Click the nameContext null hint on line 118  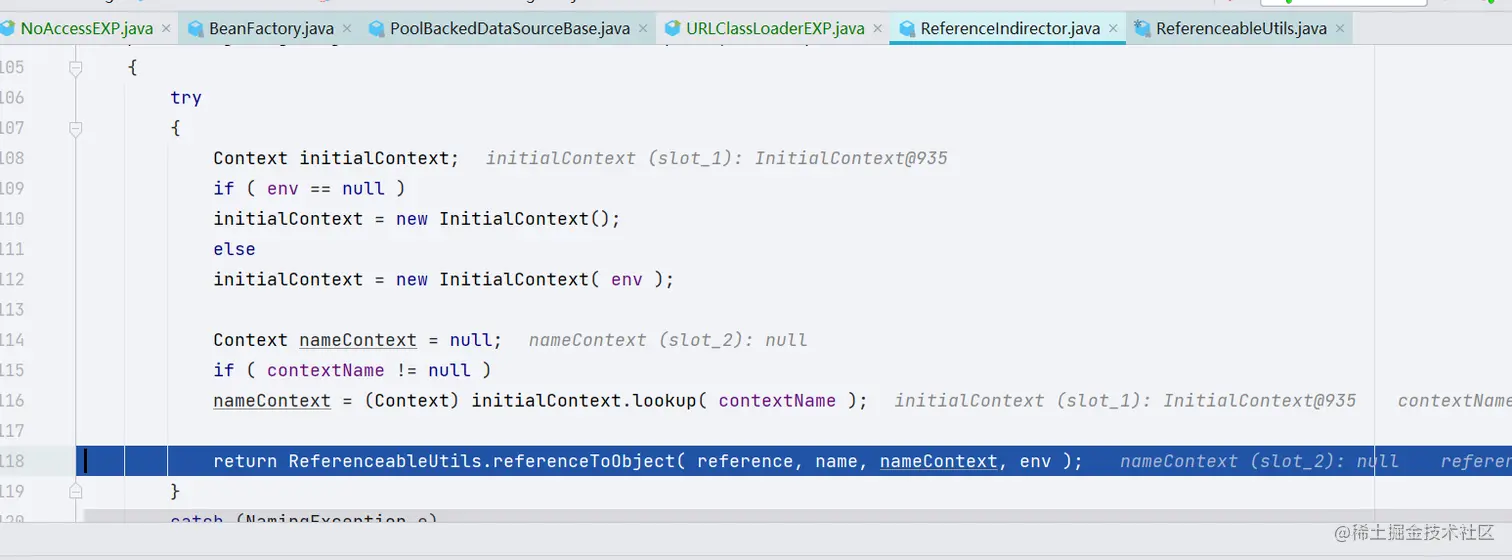coord(1260,461)
